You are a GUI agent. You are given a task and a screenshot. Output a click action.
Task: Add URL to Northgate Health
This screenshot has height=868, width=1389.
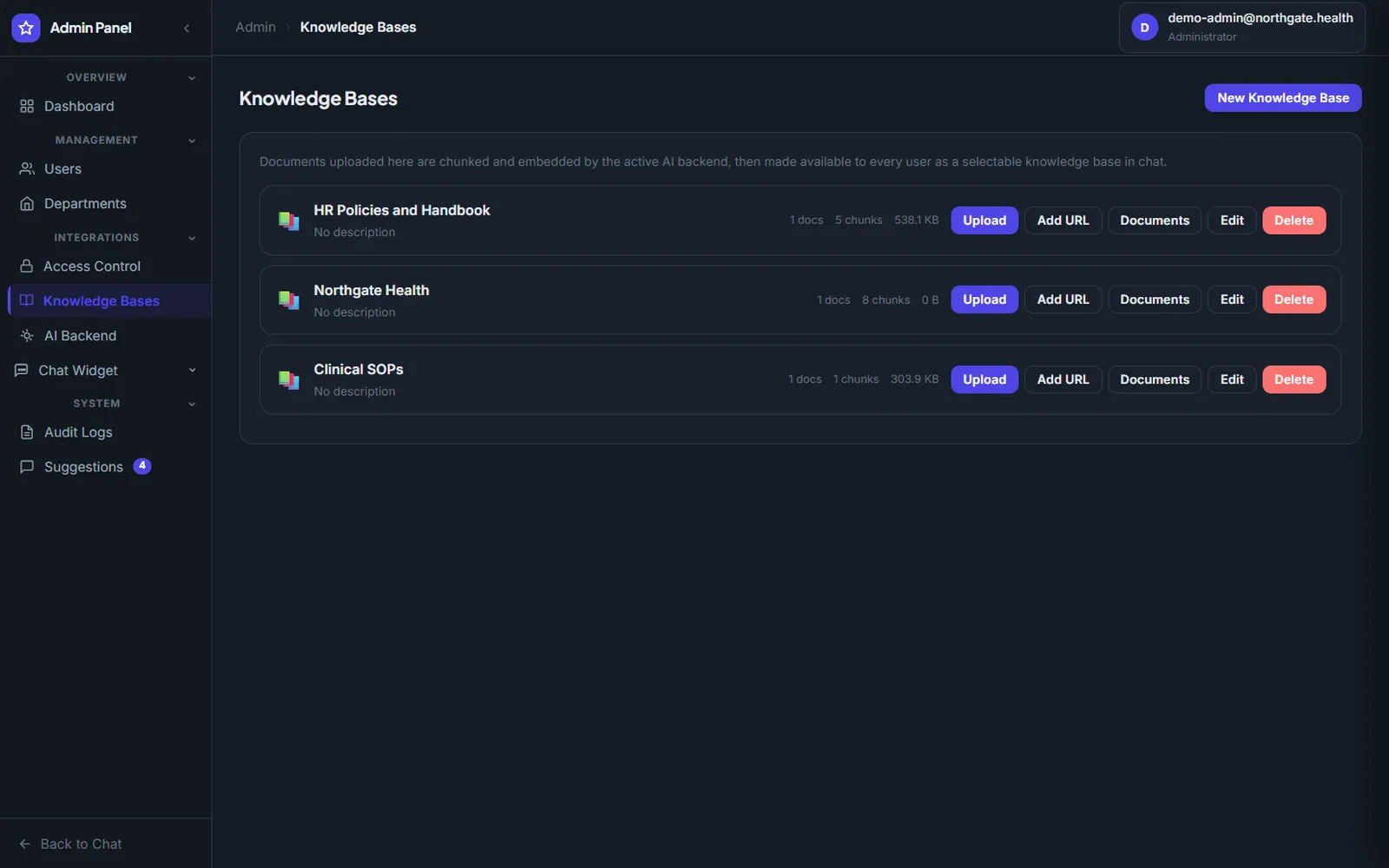click(1063, 299)
